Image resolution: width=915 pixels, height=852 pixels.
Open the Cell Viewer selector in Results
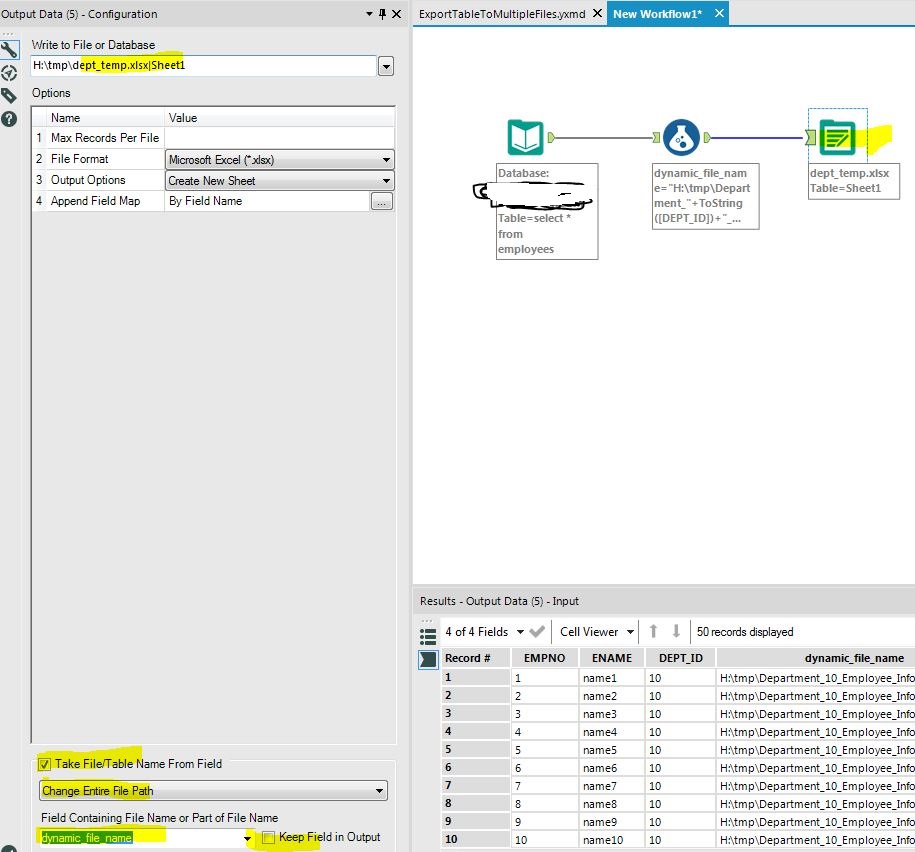pos(594,632)
